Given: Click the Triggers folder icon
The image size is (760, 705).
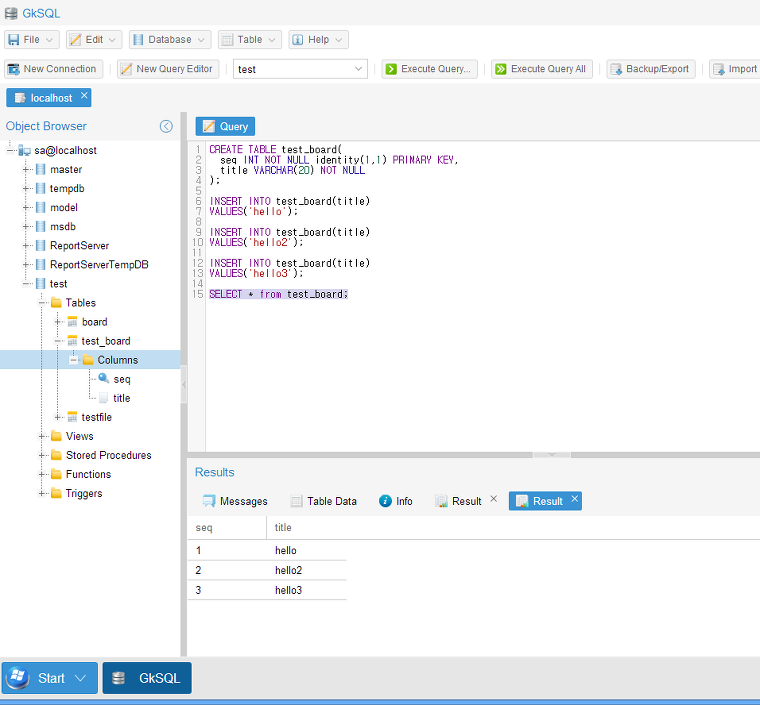Looking at the screenshot, I should 56,493.
